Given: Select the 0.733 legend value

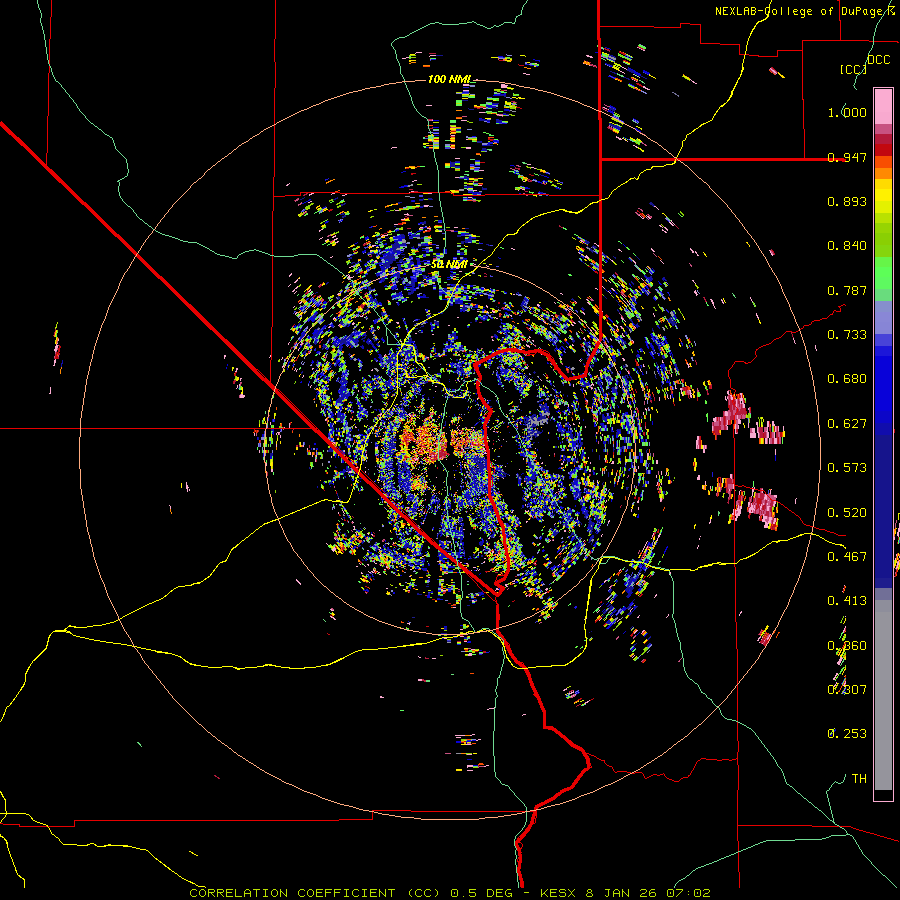Looking at the screenshot, I should [847, 335].
